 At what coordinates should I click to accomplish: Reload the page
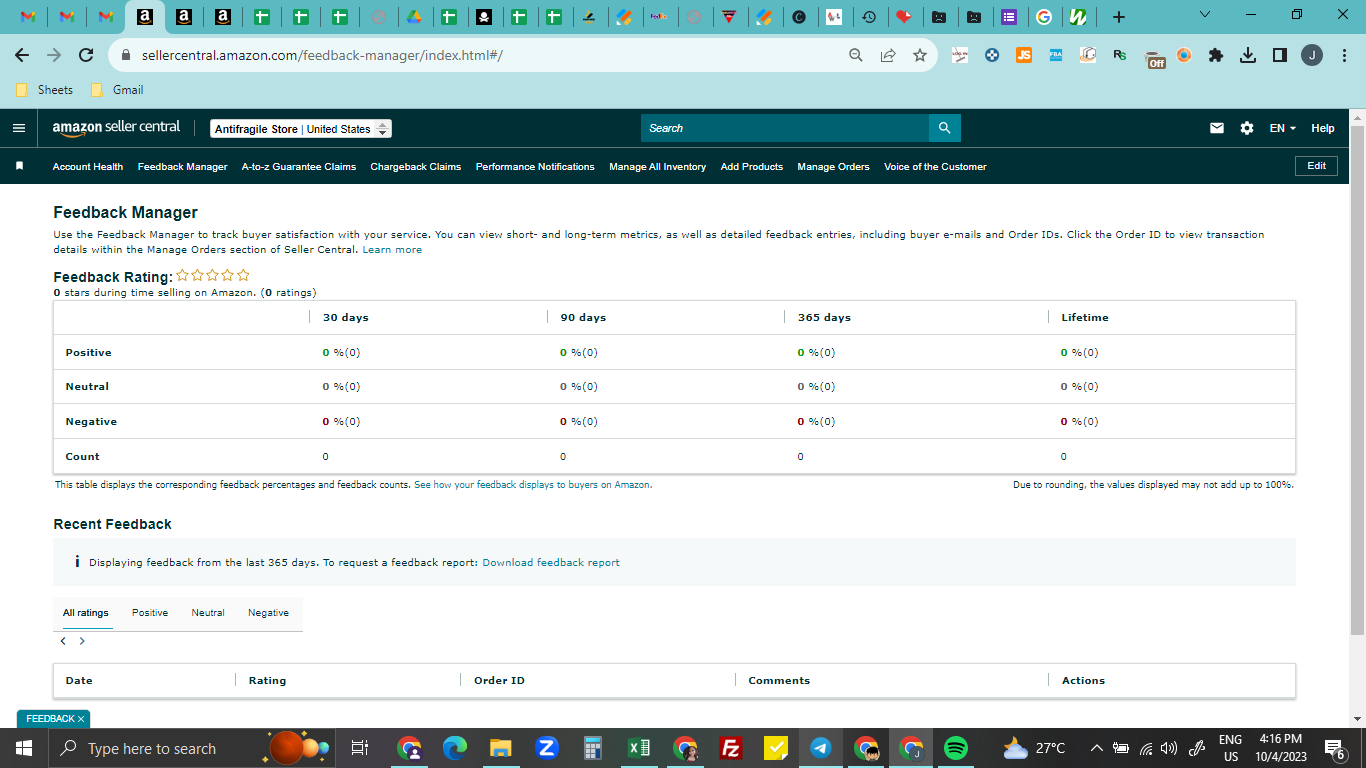86,55
